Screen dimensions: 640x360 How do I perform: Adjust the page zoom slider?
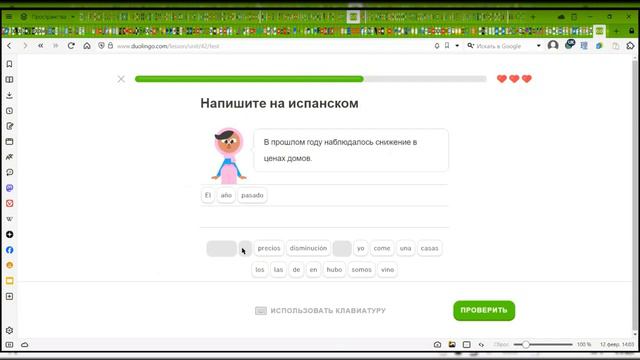[543, 344]
